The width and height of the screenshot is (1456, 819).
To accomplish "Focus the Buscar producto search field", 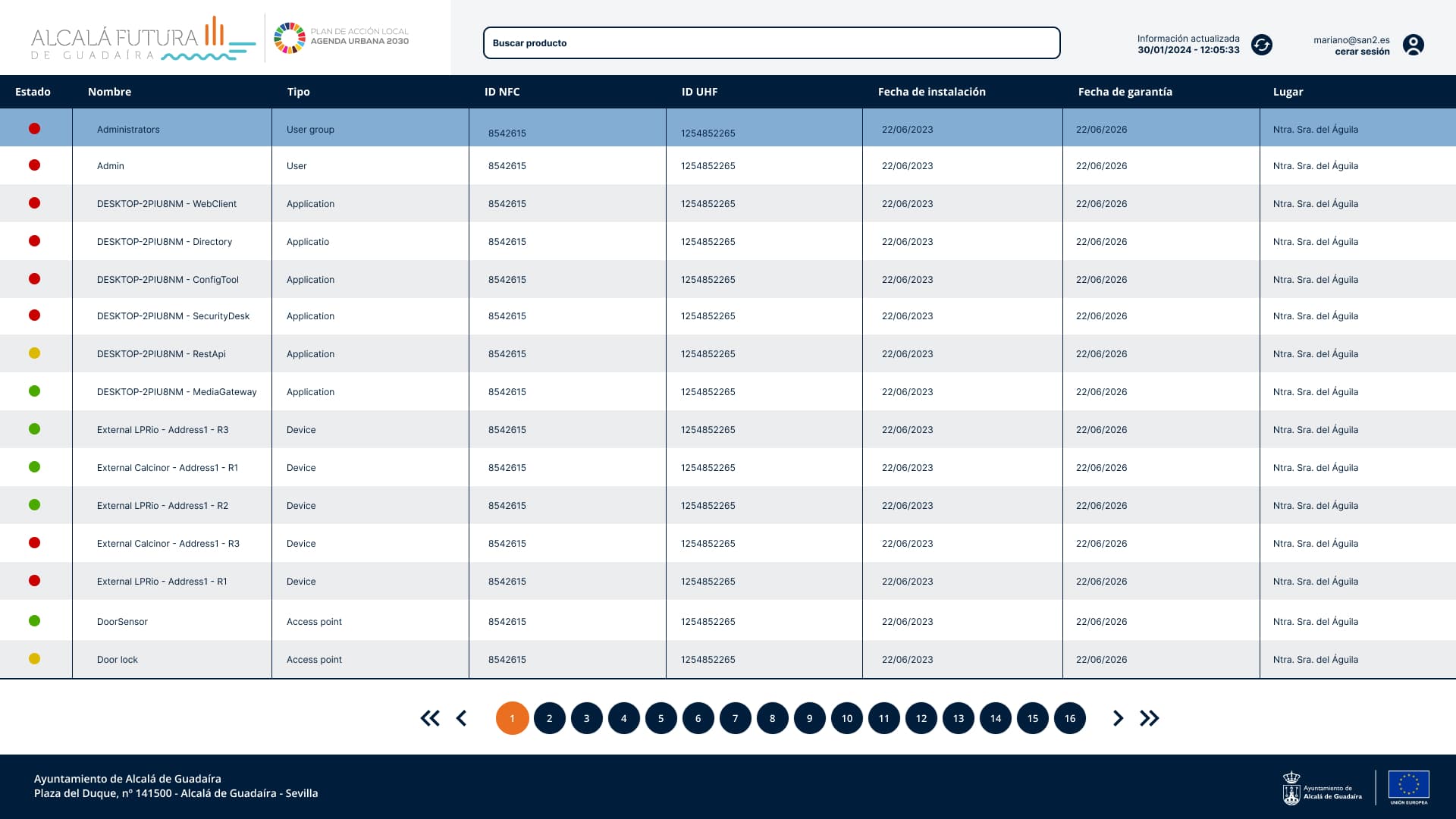I will pos(771,43).
